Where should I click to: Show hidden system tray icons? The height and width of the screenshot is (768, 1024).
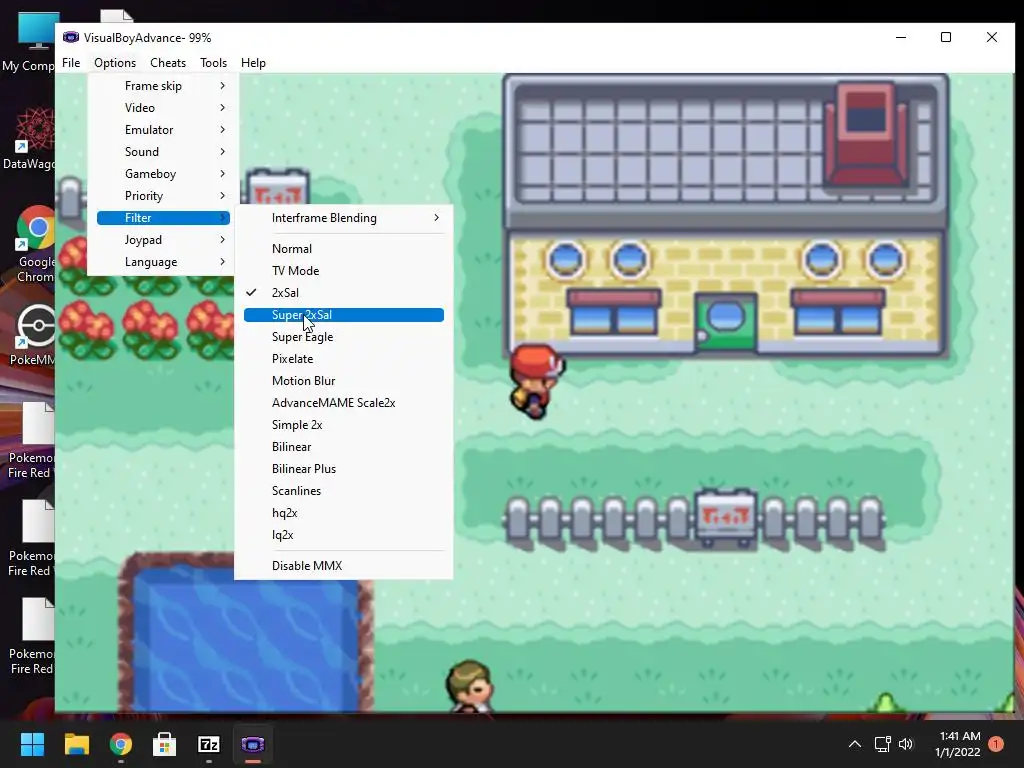pyautogui.click(x=854, y=744)
